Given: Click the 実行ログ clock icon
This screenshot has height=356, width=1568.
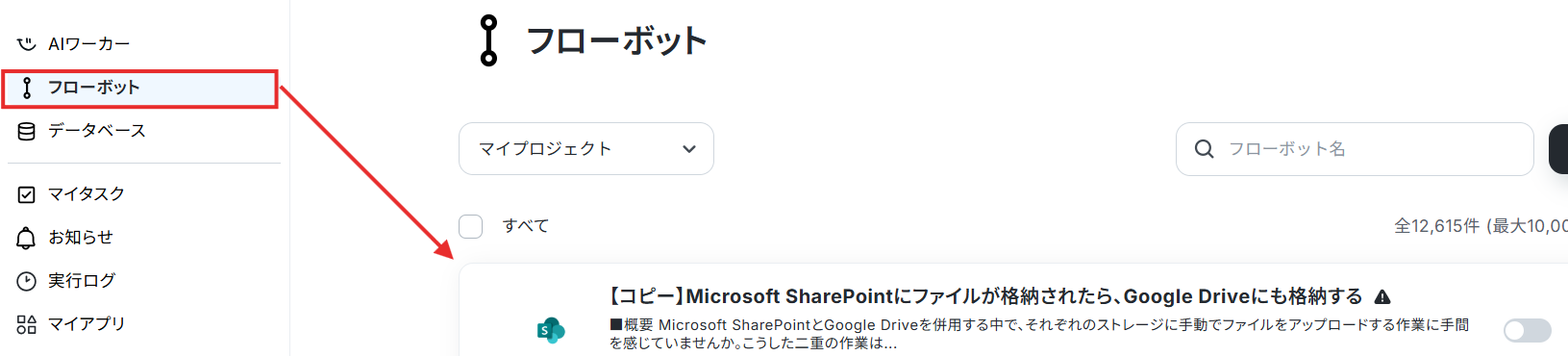Looking at the screenshot, I should [27, 281].
